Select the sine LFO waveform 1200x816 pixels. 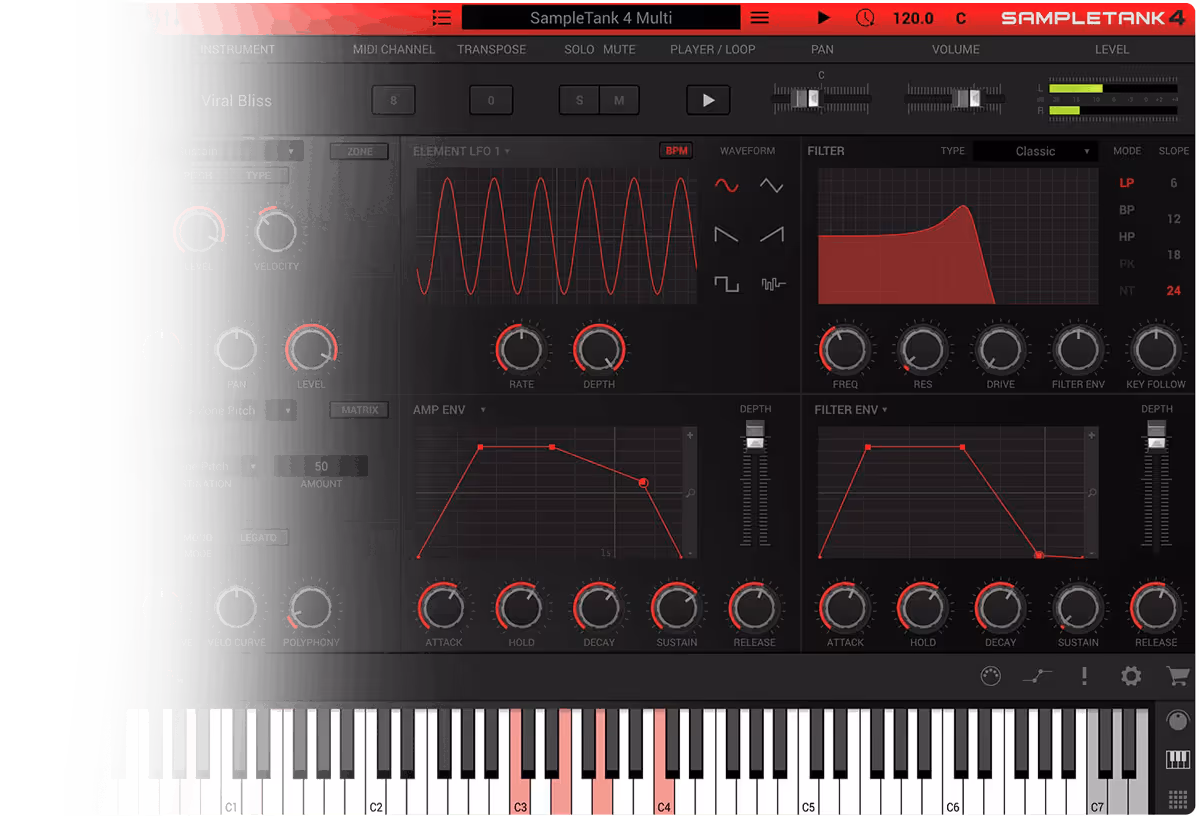tap(726, 186)
